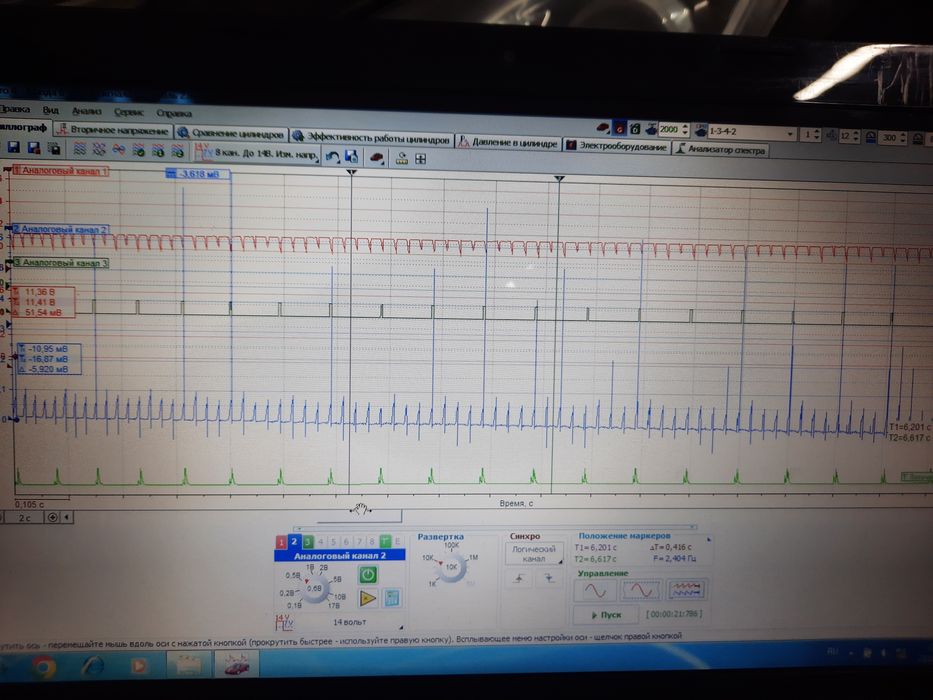Click the second crossed waveform mode icon
The image size is (933, 700).
(x=99, y=149)
